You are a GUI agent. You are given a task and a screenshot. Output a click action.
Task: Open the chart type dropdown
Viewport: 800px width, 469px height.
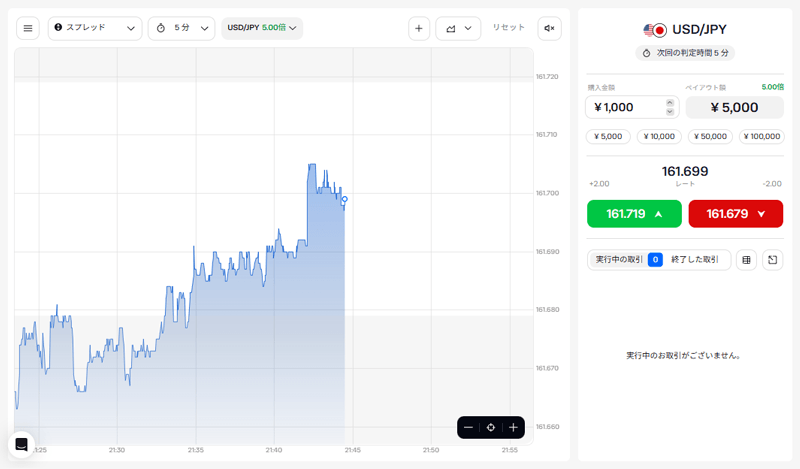[x=458, y=28]
